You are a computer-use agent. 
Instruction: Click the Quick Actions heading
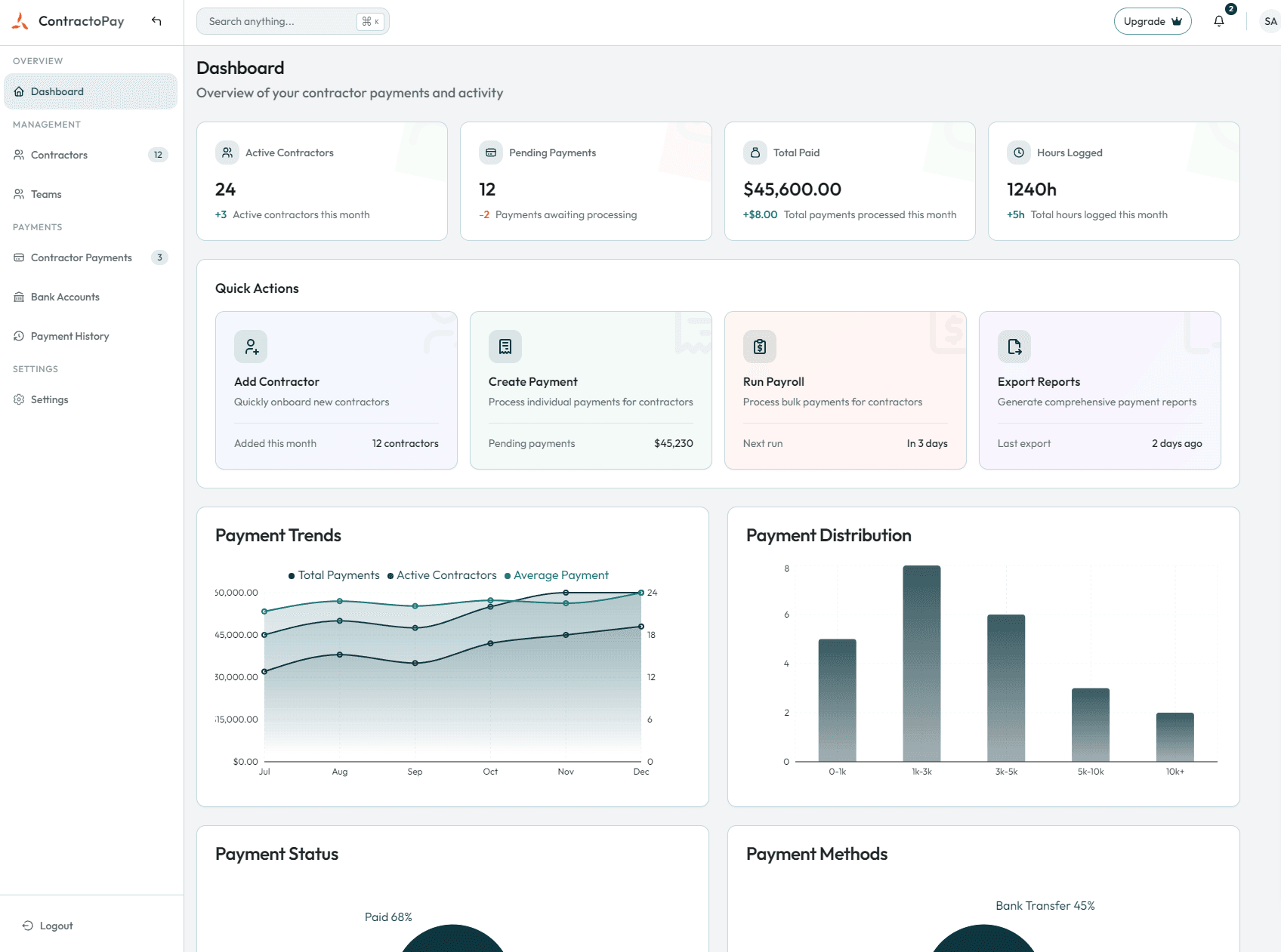pos(257,288)
